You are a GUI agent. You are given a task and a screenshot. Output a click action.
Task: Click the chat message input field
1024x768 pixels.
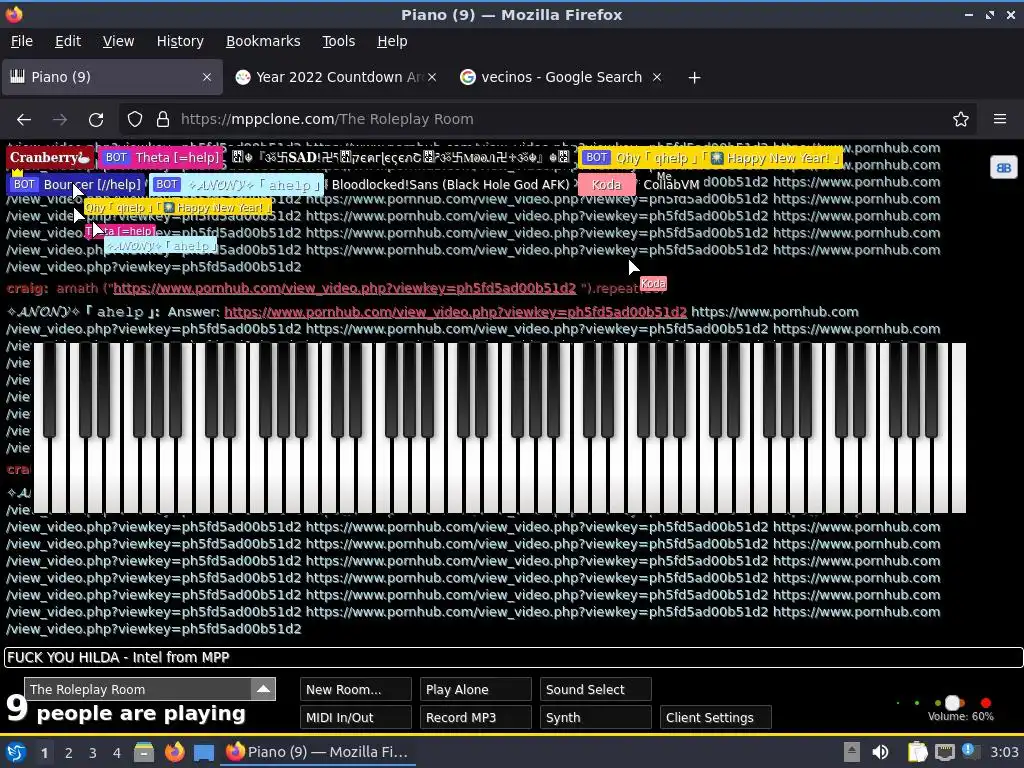[x=513, y=658]
